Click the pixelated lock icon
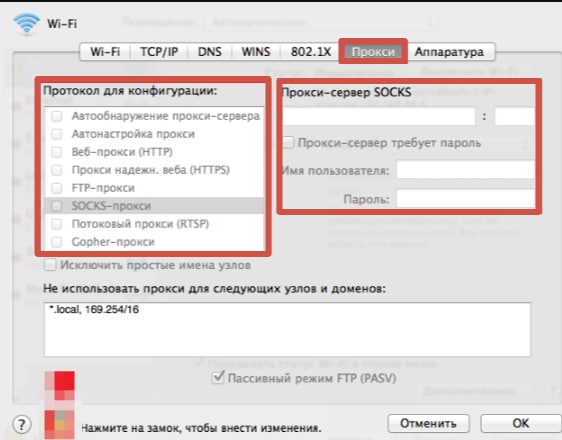 [x=59, y=405]
